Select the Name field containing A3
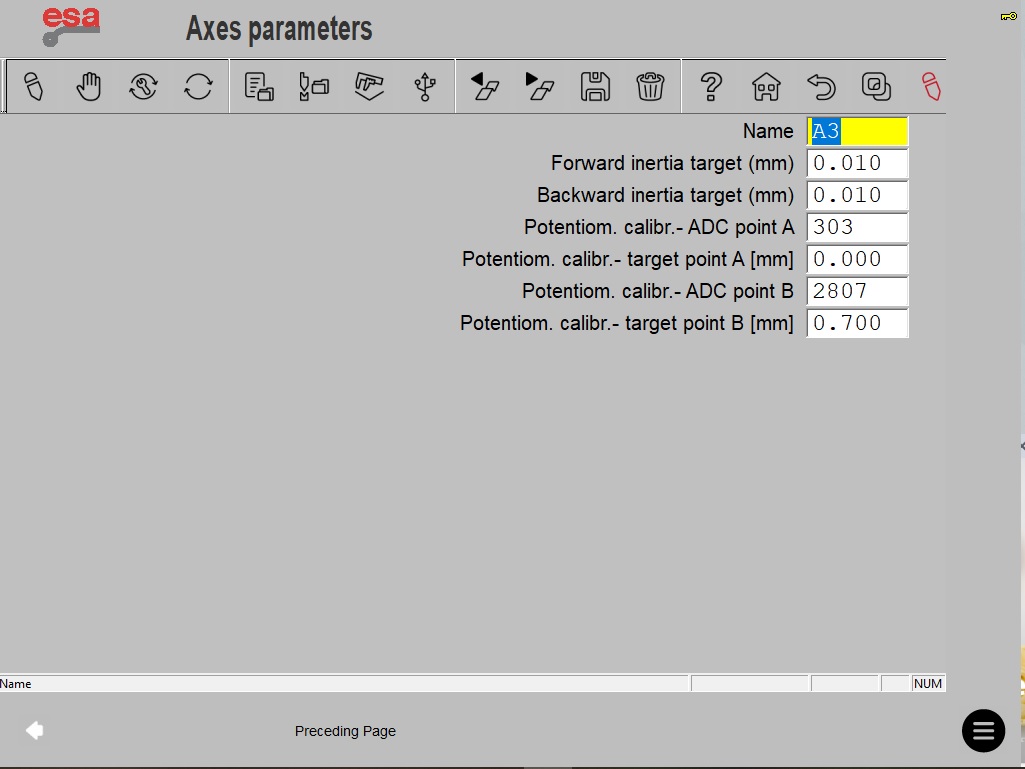This screenshot has height=769, width=1025. [x=857, y=131]
